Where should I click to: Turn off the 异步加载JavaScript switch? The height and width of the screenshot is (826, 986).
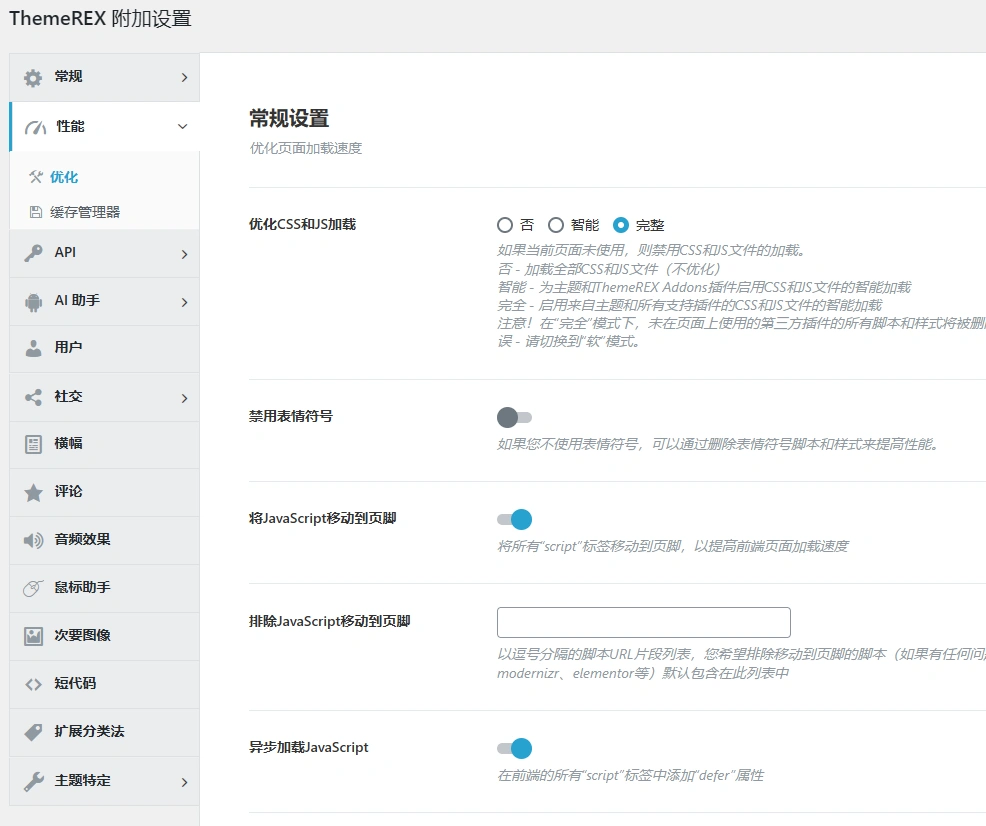(514, 747)
